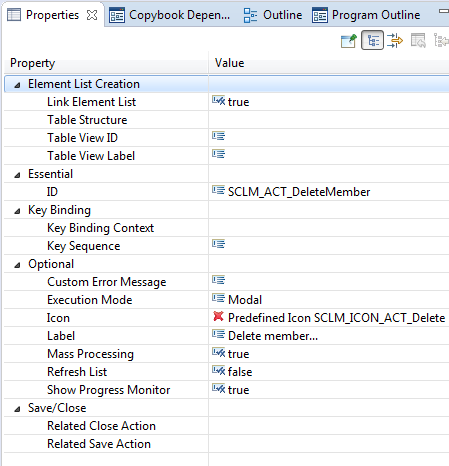Collapse the Element List Creation category
This screenshot has width=449, height=466.
17,85
